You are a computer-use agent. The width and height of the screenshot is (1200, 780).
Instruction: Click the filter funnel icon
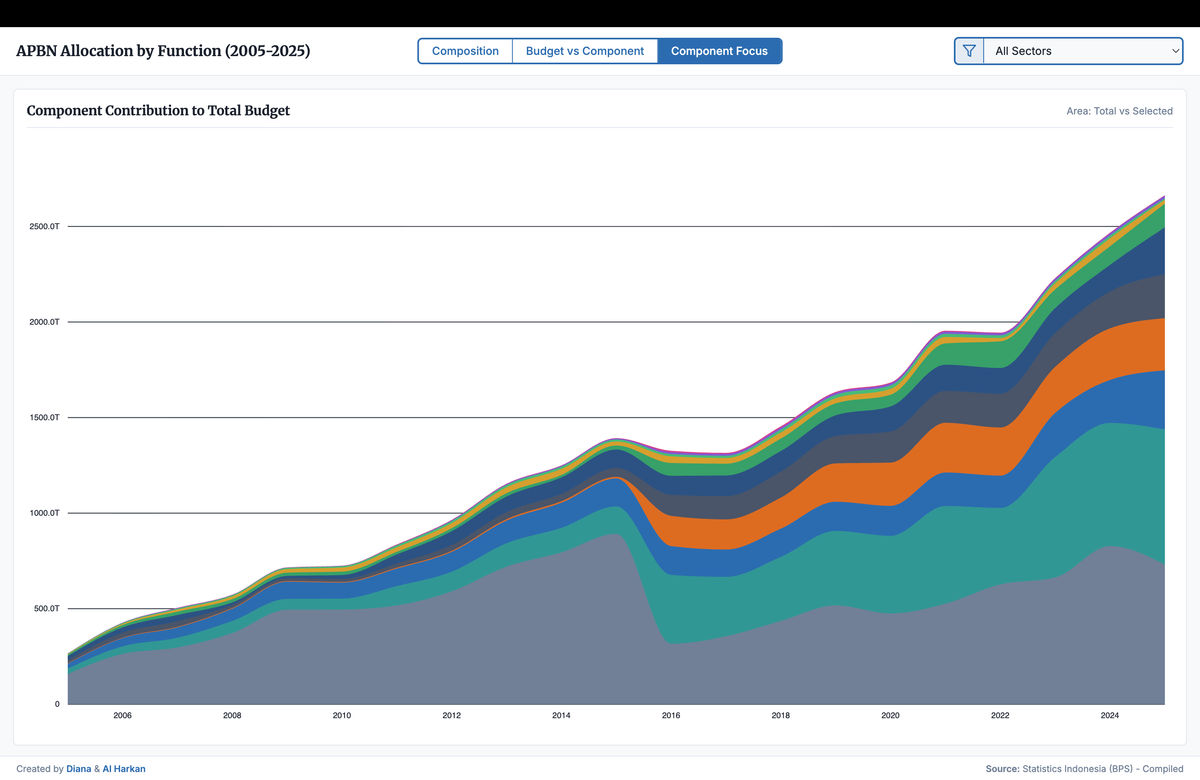coord(969,51)
